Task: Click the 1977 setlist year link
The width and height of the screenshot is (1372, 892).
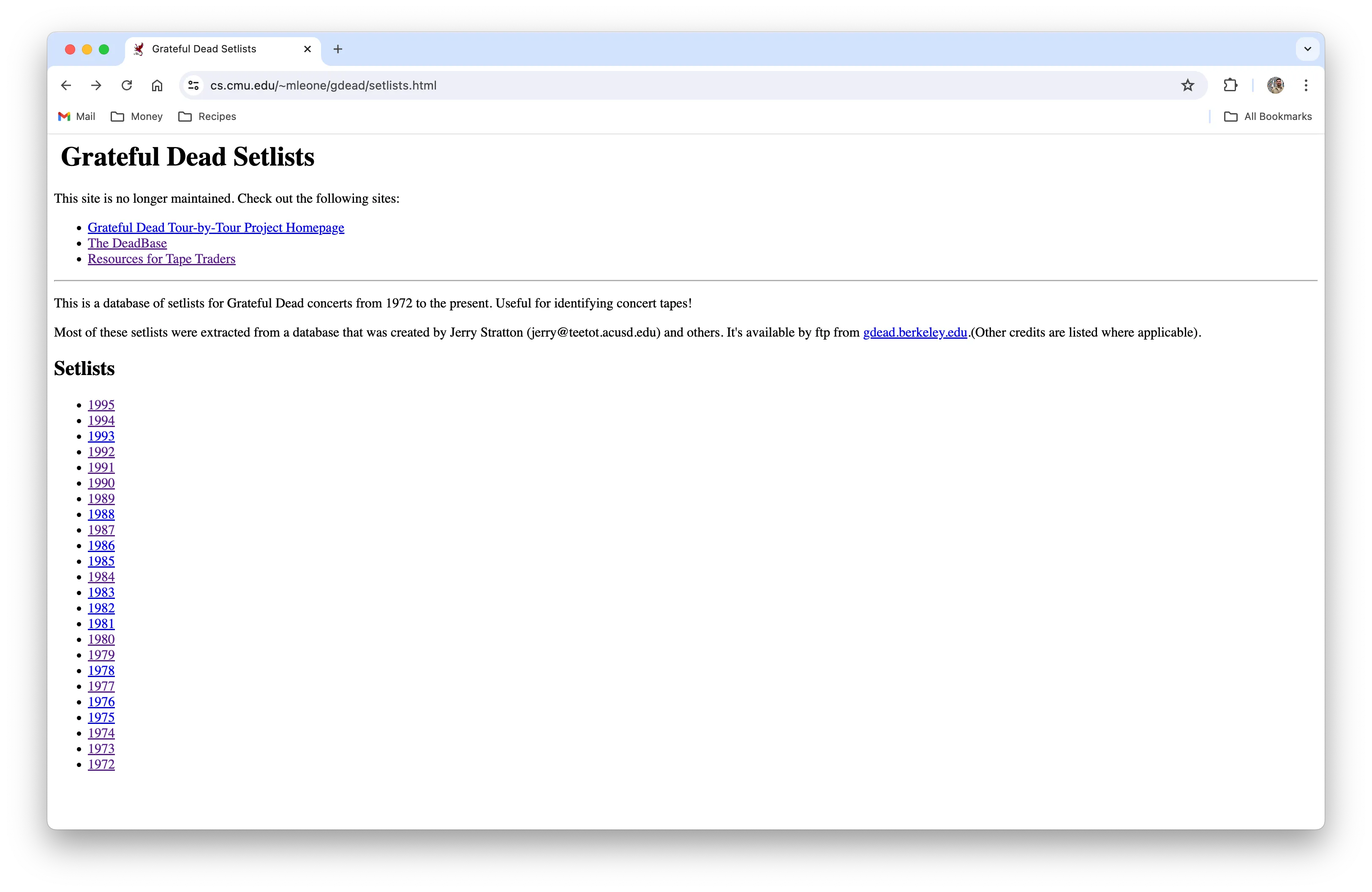Action: (100, 686)
